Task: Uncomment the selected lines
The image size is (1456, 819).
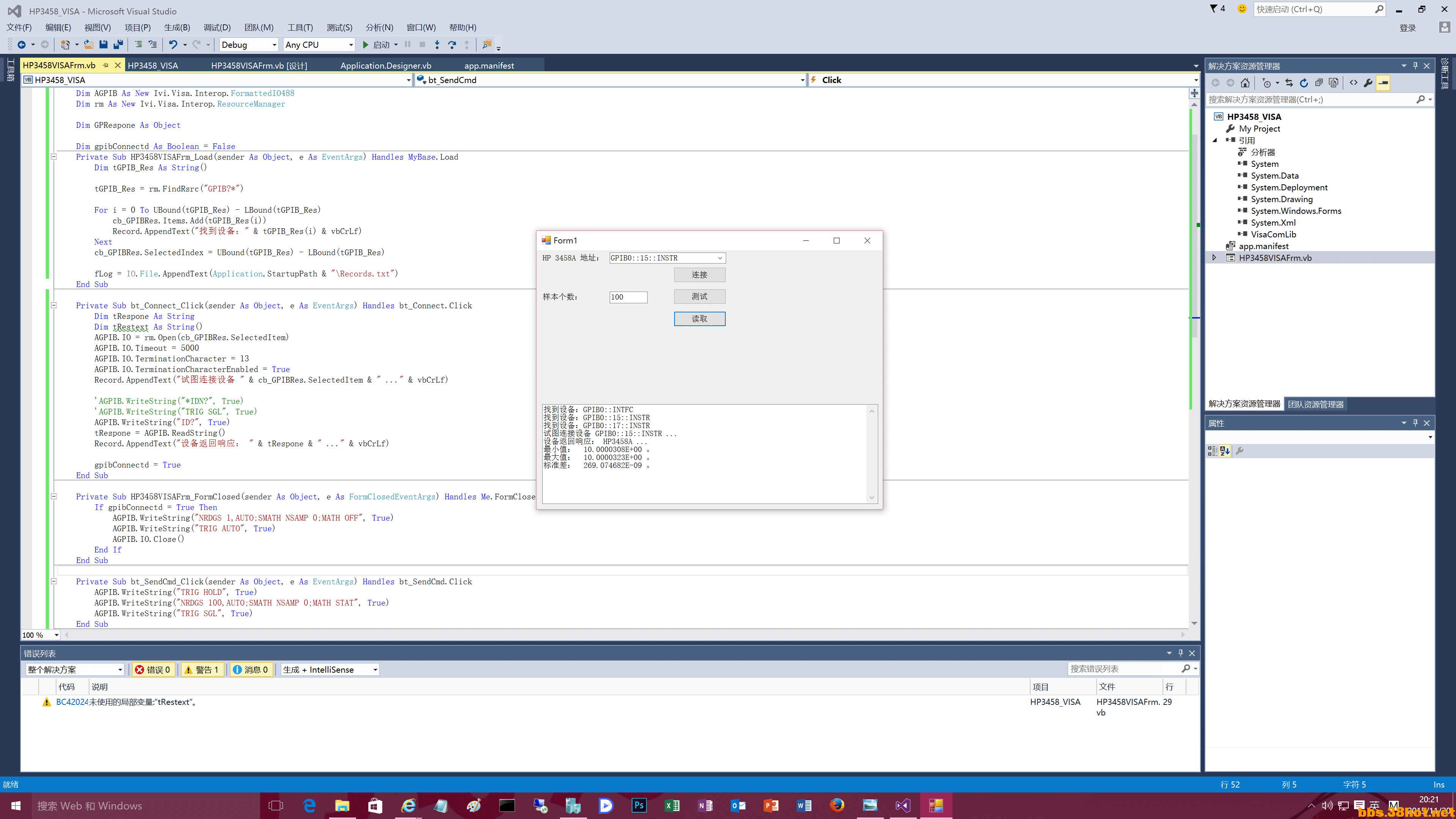Action: click(x=152, y=45)
